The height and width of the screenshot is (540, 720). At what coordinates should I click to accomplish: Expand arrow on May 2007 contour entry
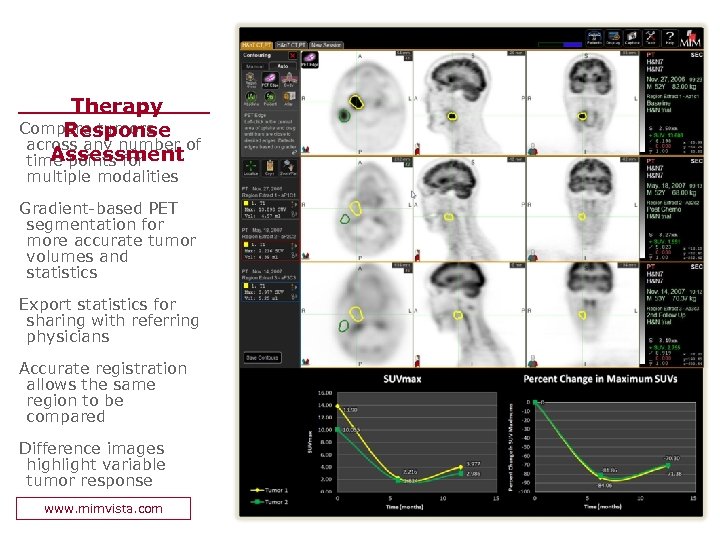(x=294, y=245)
